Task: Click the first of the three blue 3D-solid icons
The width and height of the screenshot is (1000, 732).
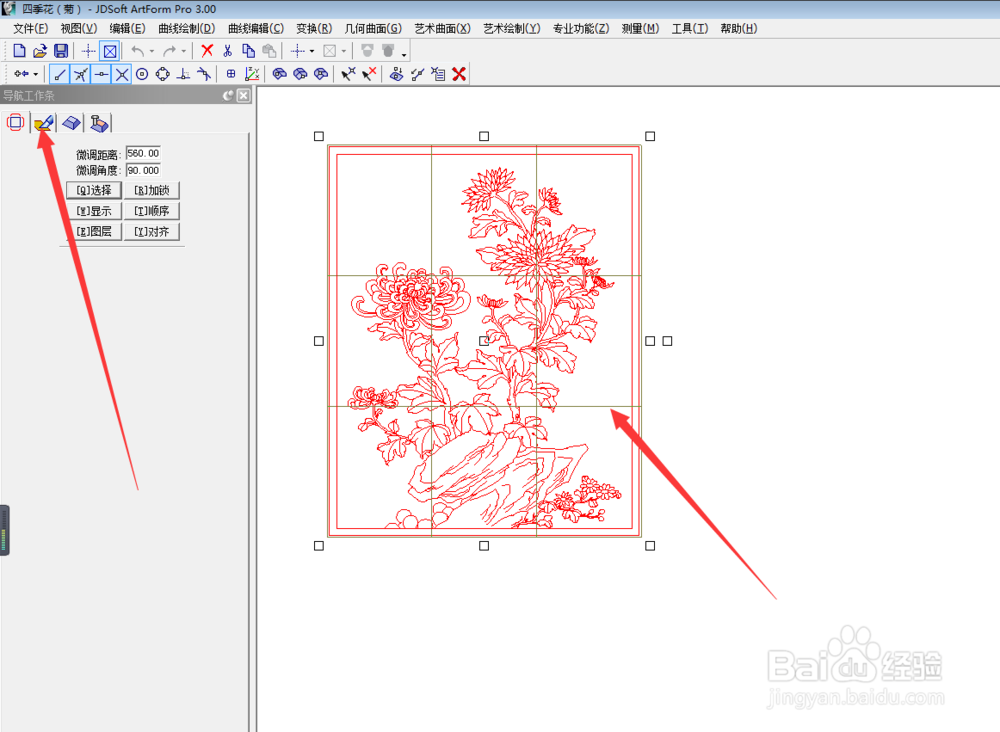Action: point(279,74)
